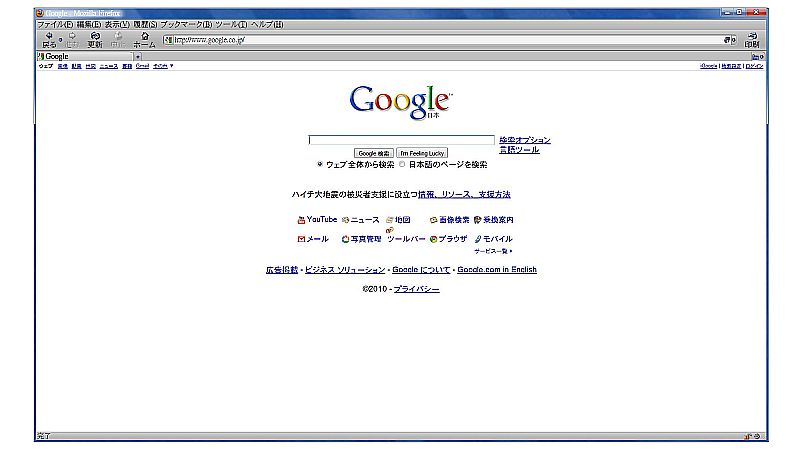Viewport: 800px width, 450px height.
Task: Expand the その他 more menu in top links
Action: pyautogui.click(x=163, y=66)
